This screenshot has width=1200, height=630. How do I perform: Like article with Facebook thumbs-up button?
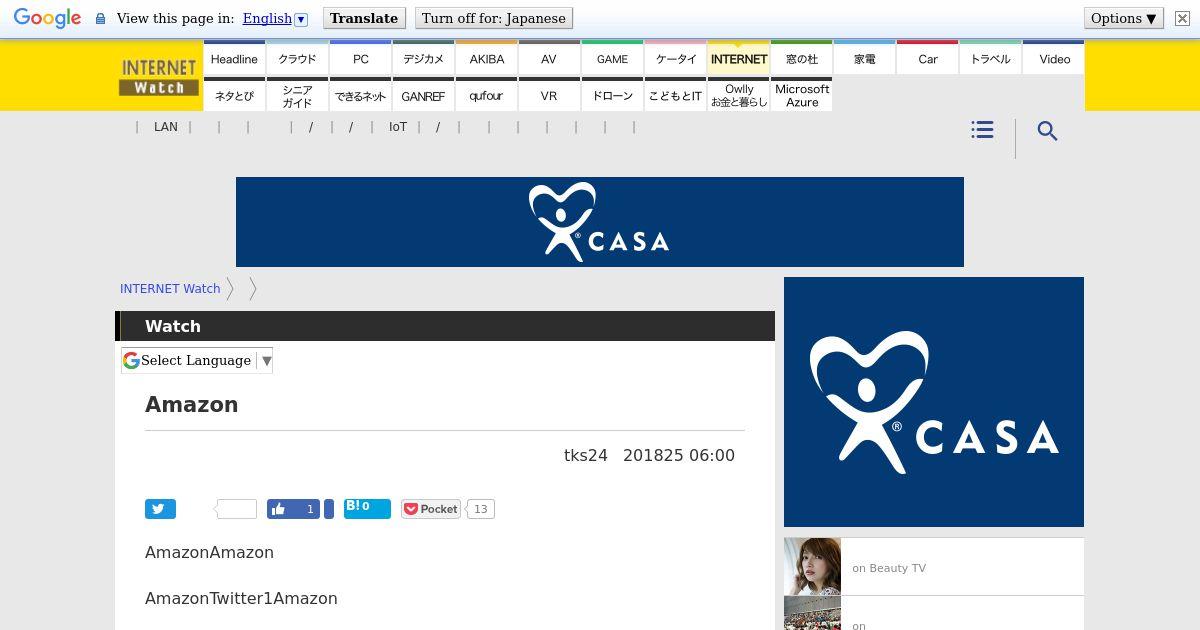[x=293, y=509]
